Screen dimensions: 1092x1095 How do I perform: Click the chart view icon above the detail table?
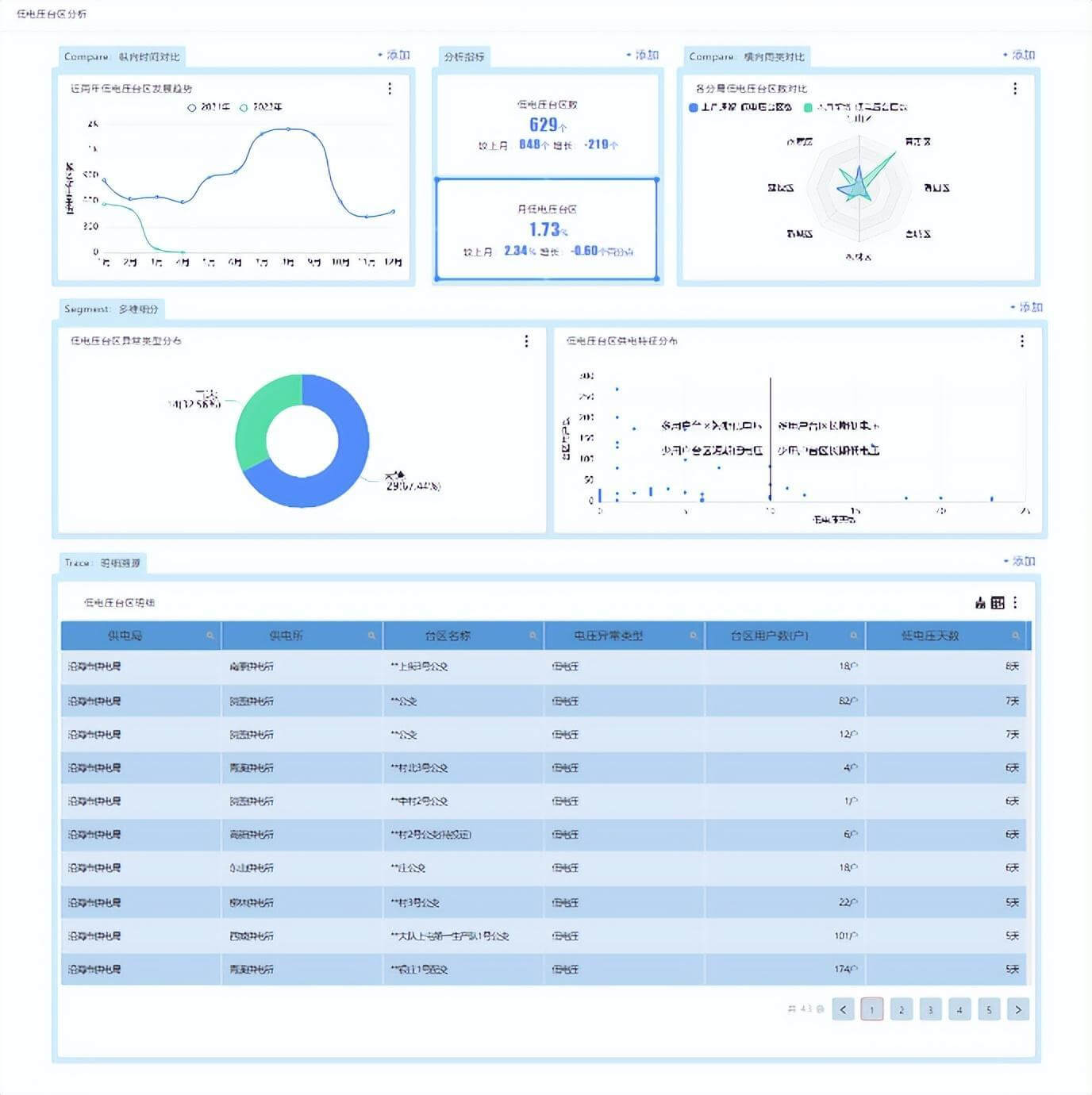click(981, 603)
